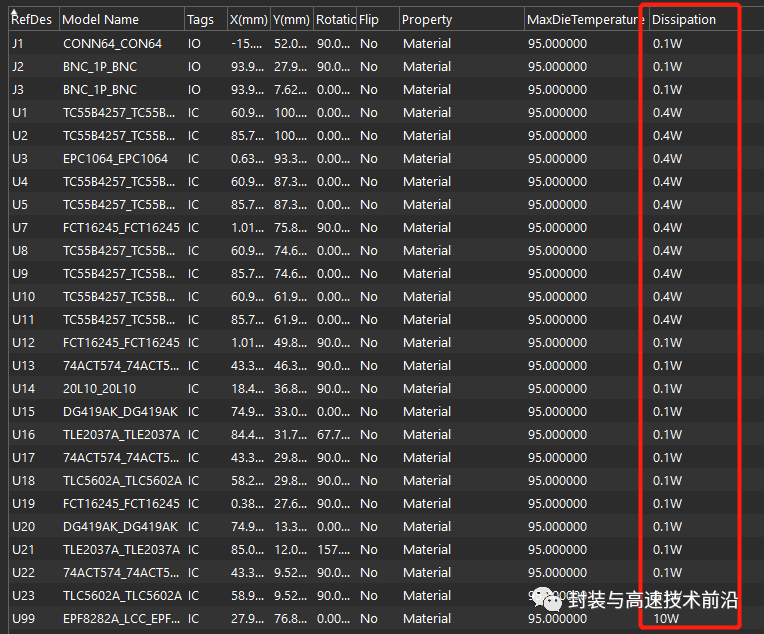Screen dimensions: 764x634
Task: Click the Property column header
Action: (461, 19)
